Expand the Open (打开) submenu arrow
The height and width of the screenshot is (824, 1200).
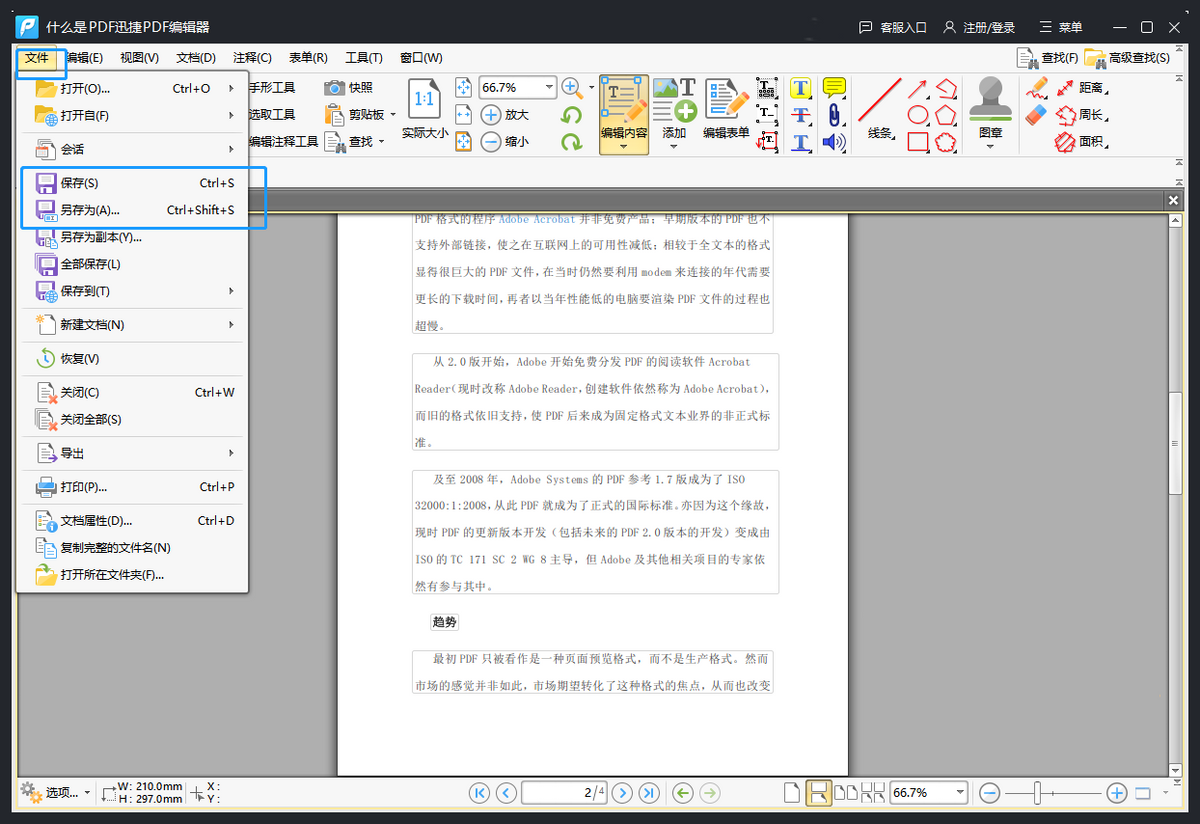coord(231,88)
